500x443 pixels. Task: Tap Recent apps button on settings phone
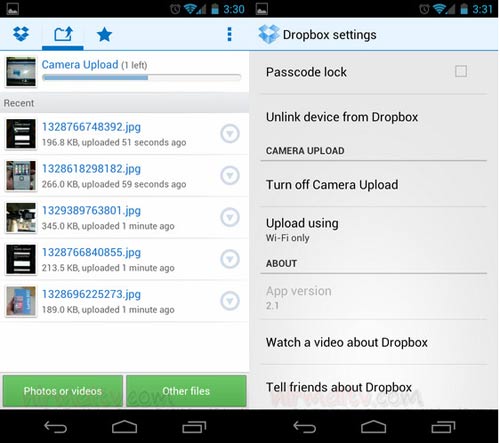(x=443, y=427)
